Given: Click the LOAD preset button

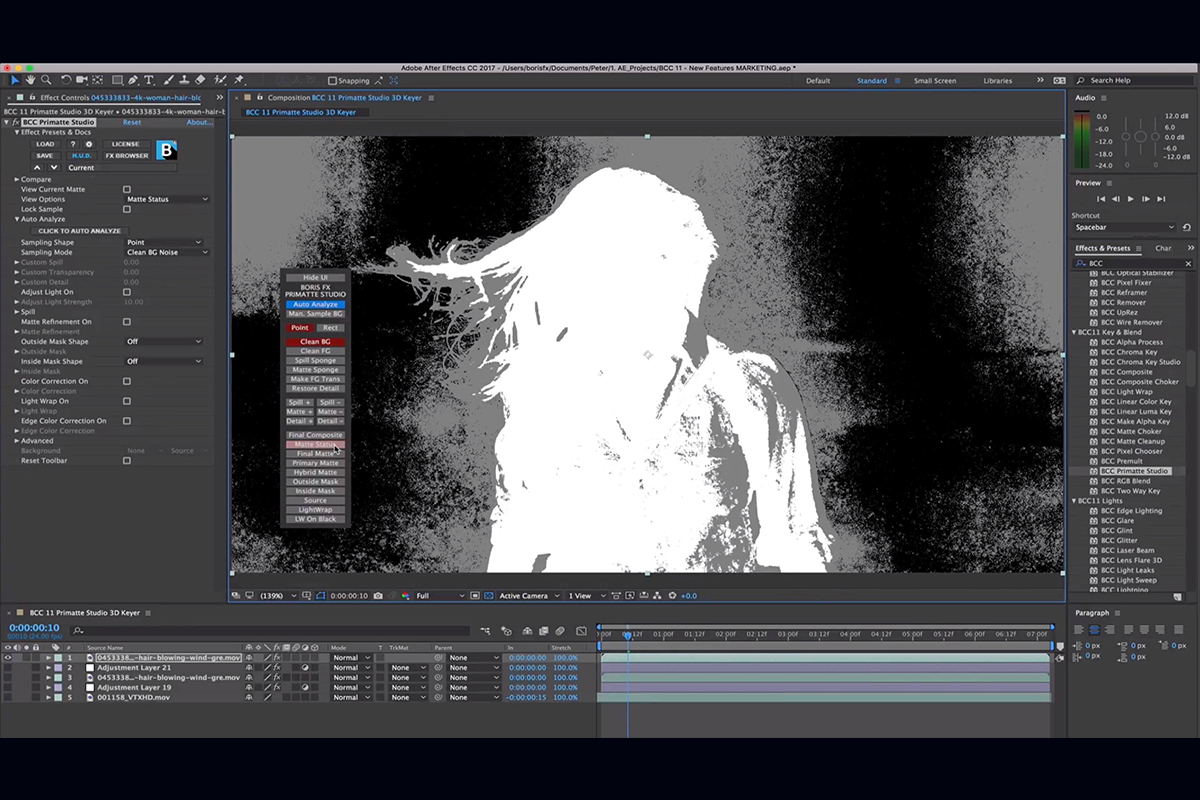Looking at the screenshot, I should click(45, 144).
